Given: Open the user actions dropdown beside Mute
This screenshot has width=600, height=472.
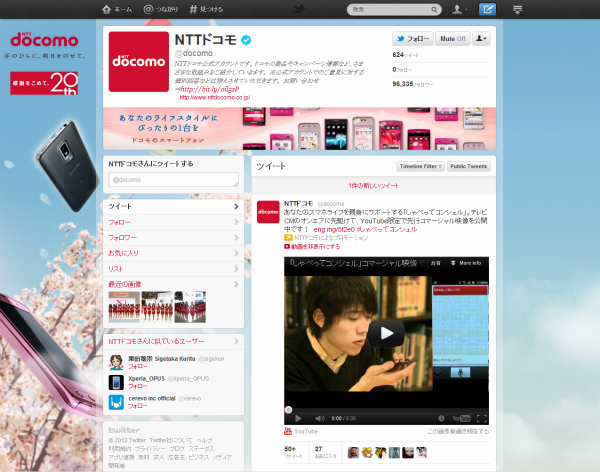Looking at the screenshot, I should click(481, 39).
